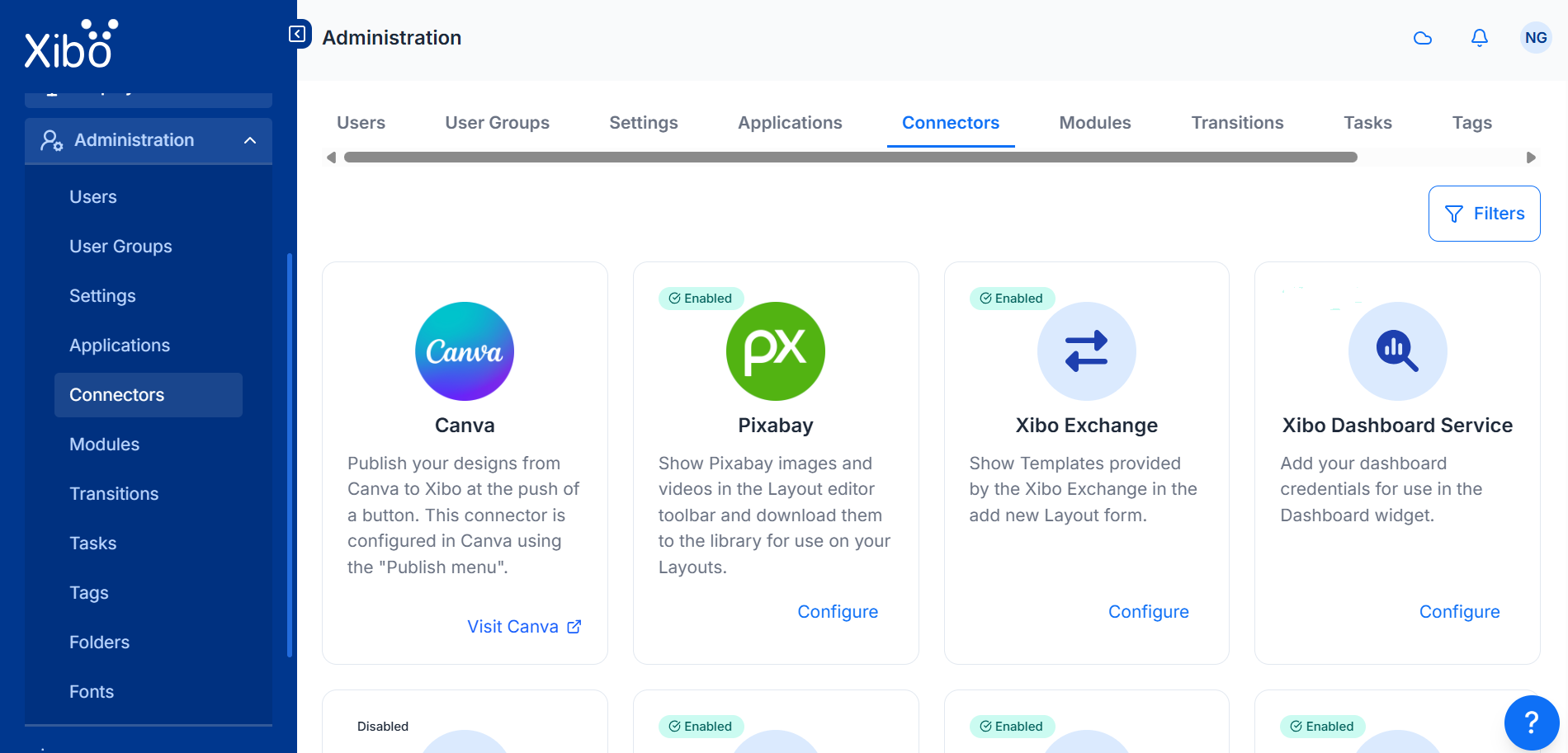Open the NG user avatar menu

click(x=1536, y=38)
